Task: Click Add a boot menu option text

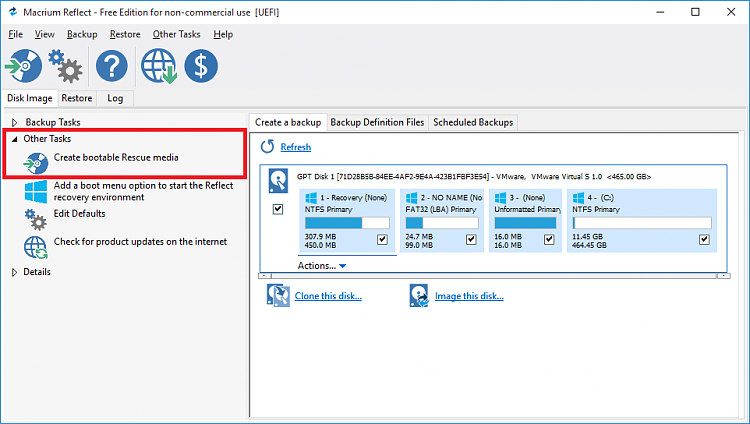Action: 143,191
